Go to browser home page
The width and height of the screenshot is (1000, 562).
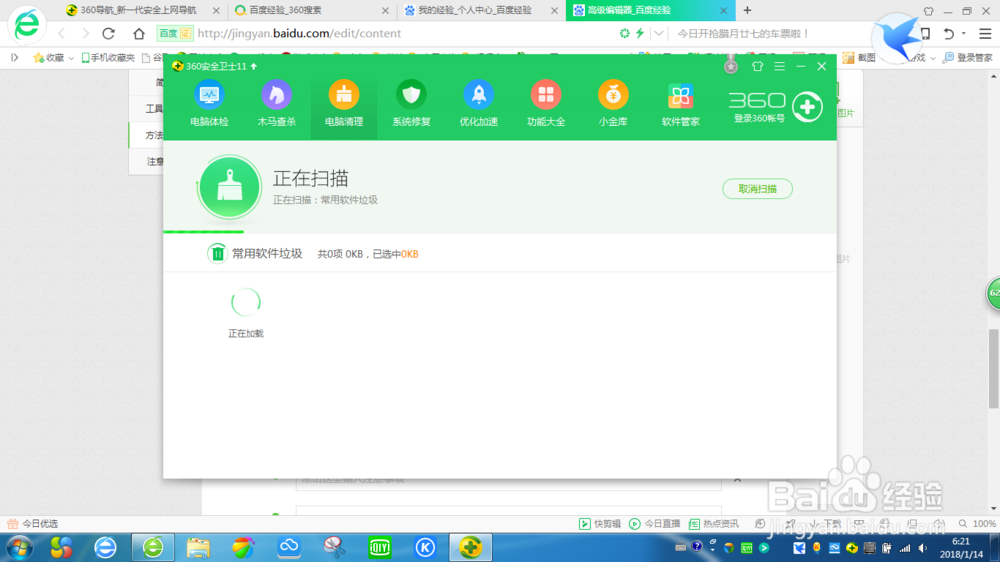point(139,33)
